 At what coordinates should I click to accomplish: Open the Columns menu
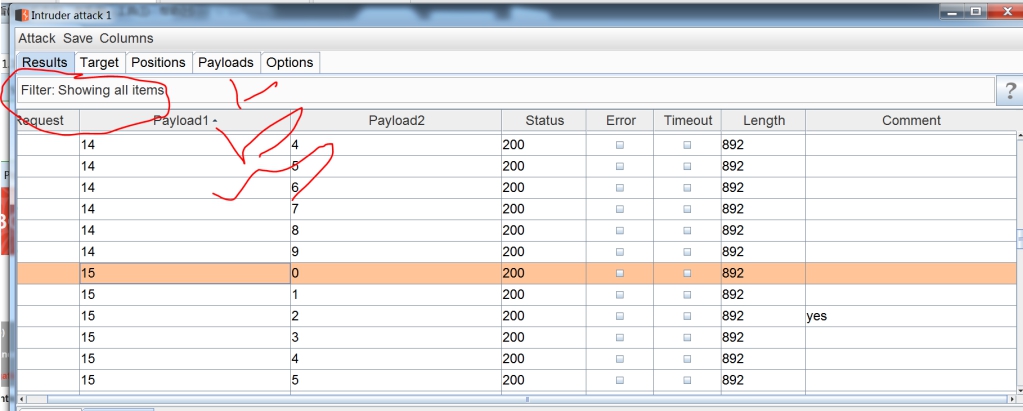[x=127, y=38]
